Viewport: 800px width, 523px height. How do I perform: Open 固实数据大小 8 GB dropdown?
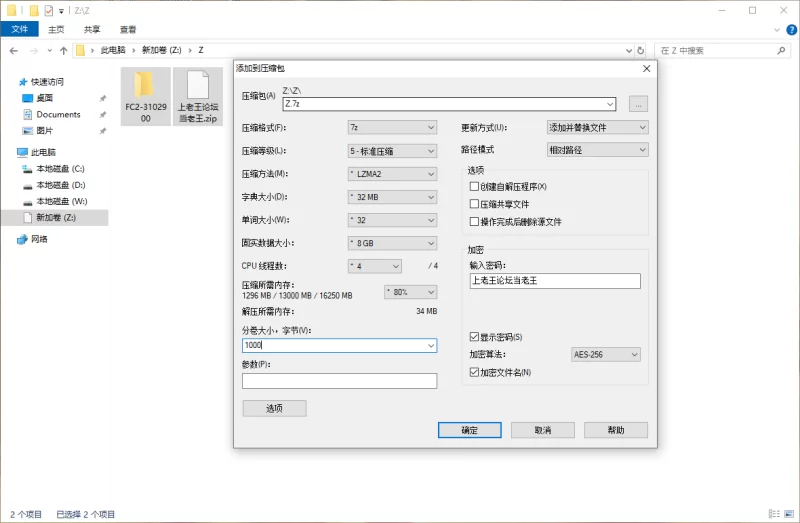[392, 243]
